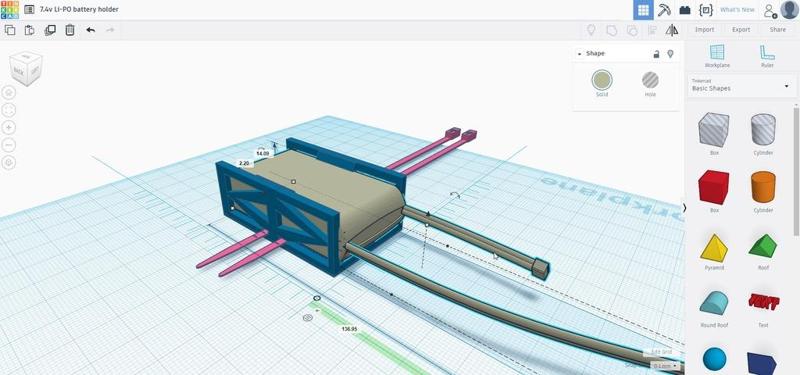This screenshot has height=375, width=800.
Task: Paste from the clipboard icon
Action: (30, 30)
